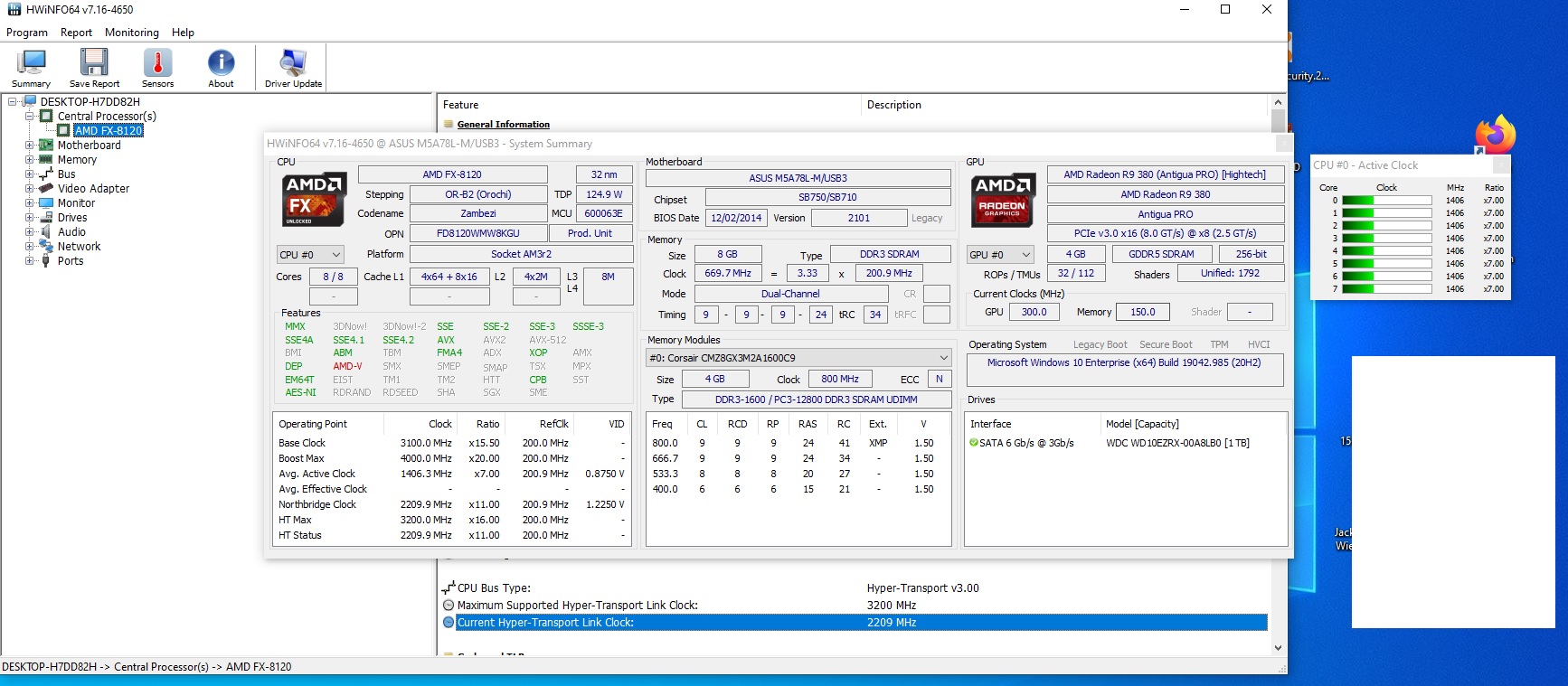1568x686 pixels.
Task: Click the Operating Point column header
Action: click(328, 424)
